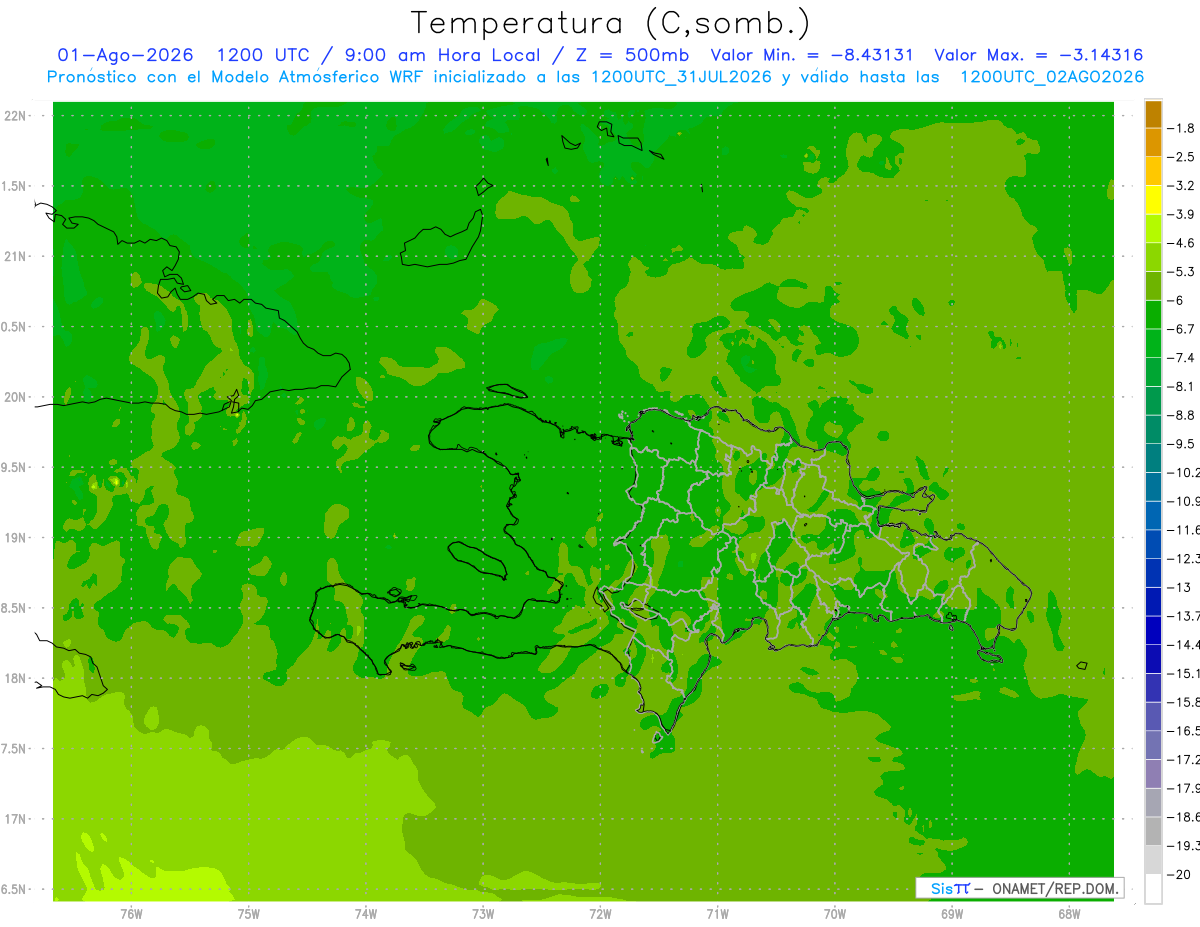Click the '-7.4' colorbar label
1200x927 pixels.
[1182, 358]
